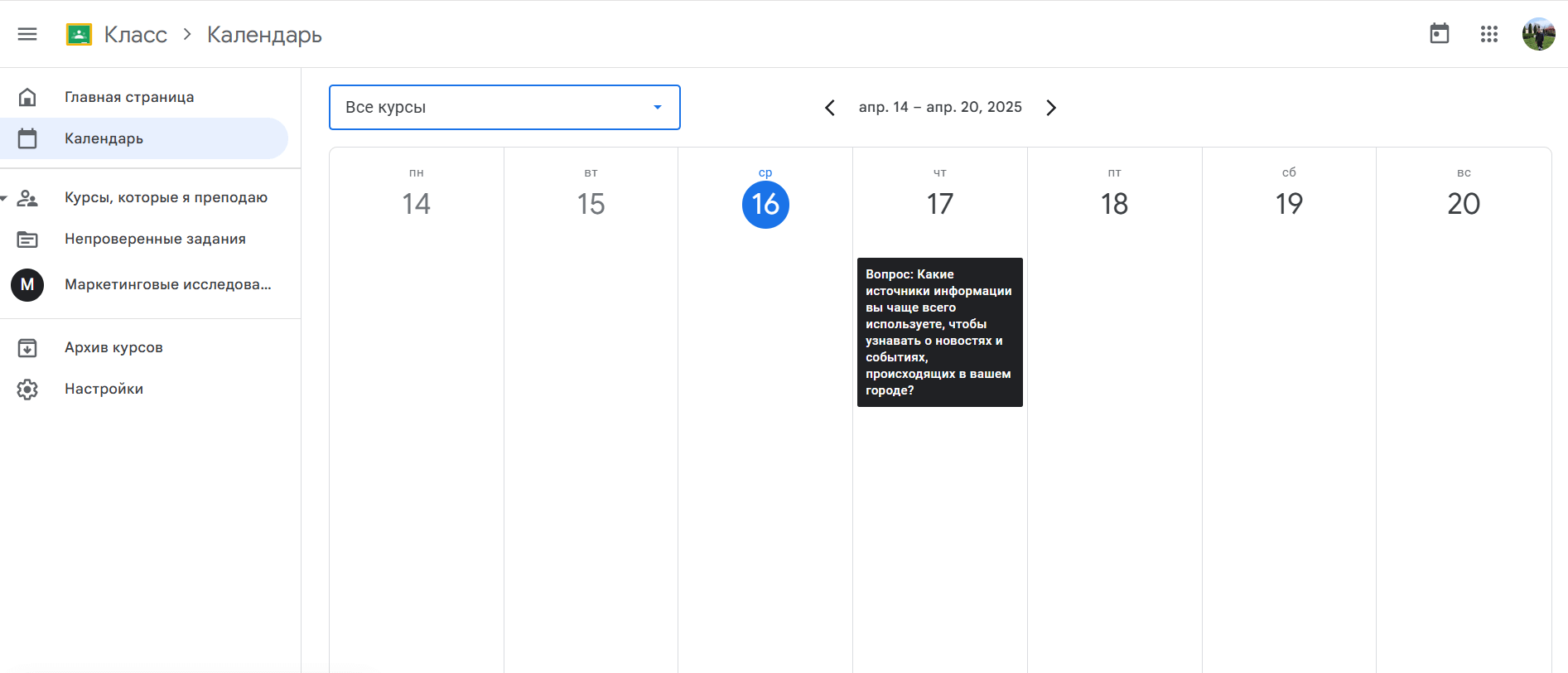1568x673 pixels.
Task: Open 'Главная страница' in the sidebar
Action: [129, 97]
